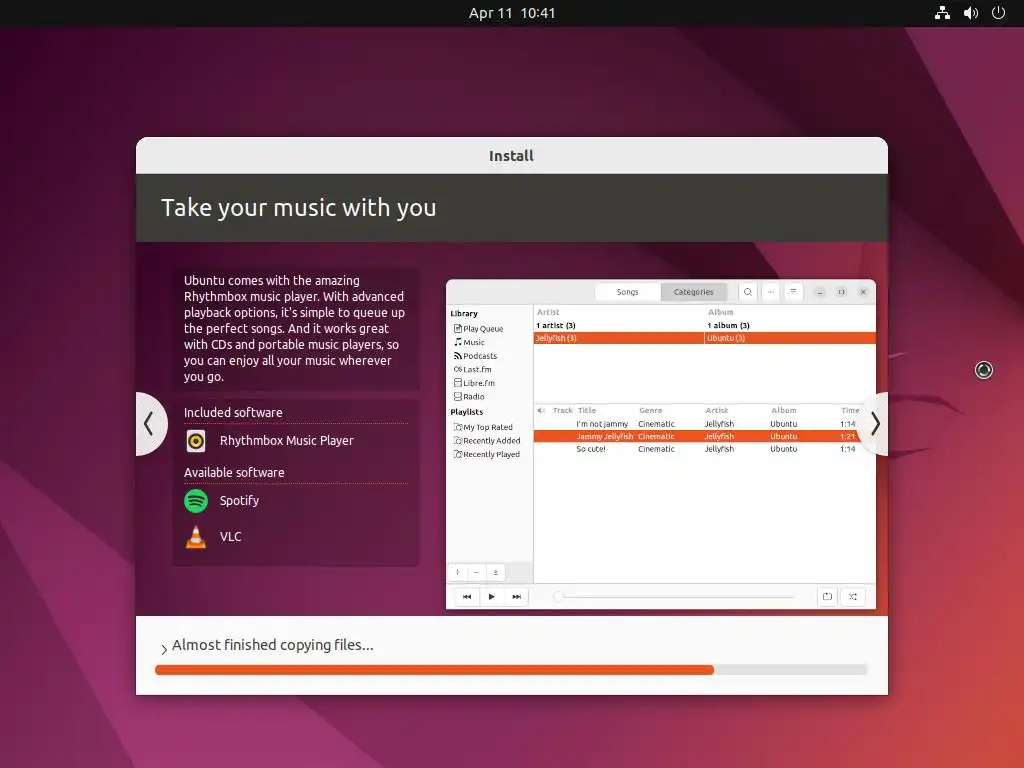Select Libre.fm in the sidebar
The width and height of the screenshot is (1024, 768).
coord(475,383)
